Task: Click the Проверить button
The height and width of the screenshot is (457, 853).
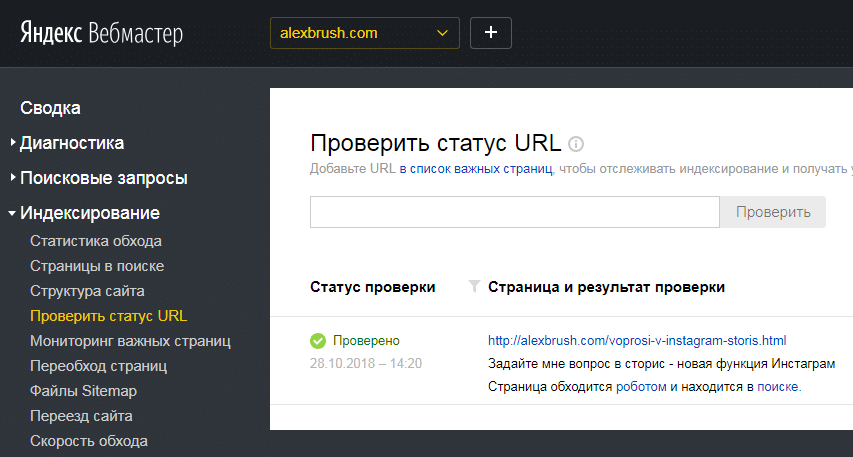Action: pyautogui.click(x=773, y=212)
